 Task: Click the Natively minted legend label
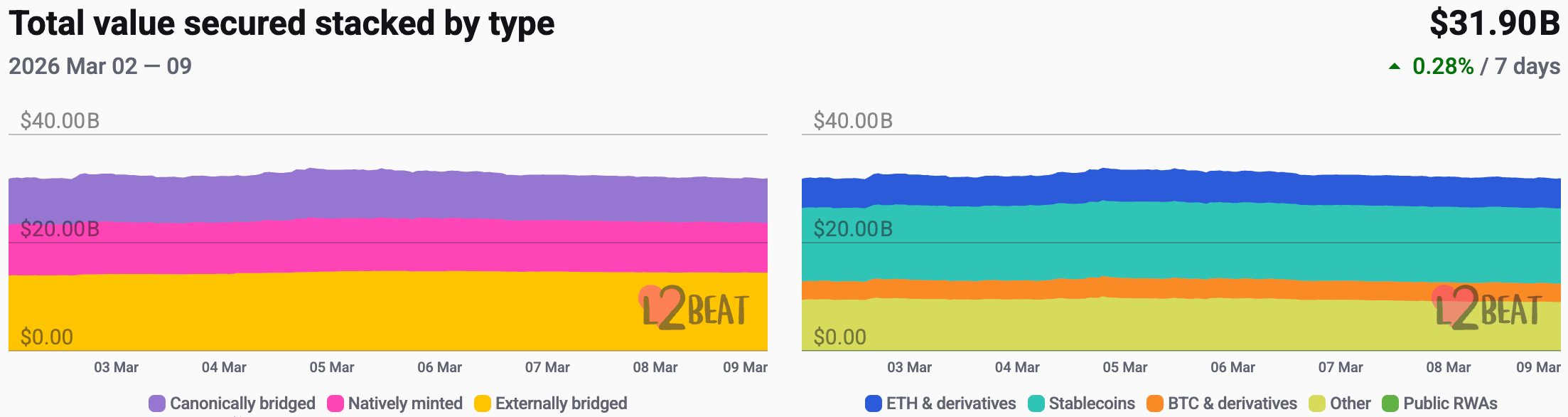click(x=405, y=403)
